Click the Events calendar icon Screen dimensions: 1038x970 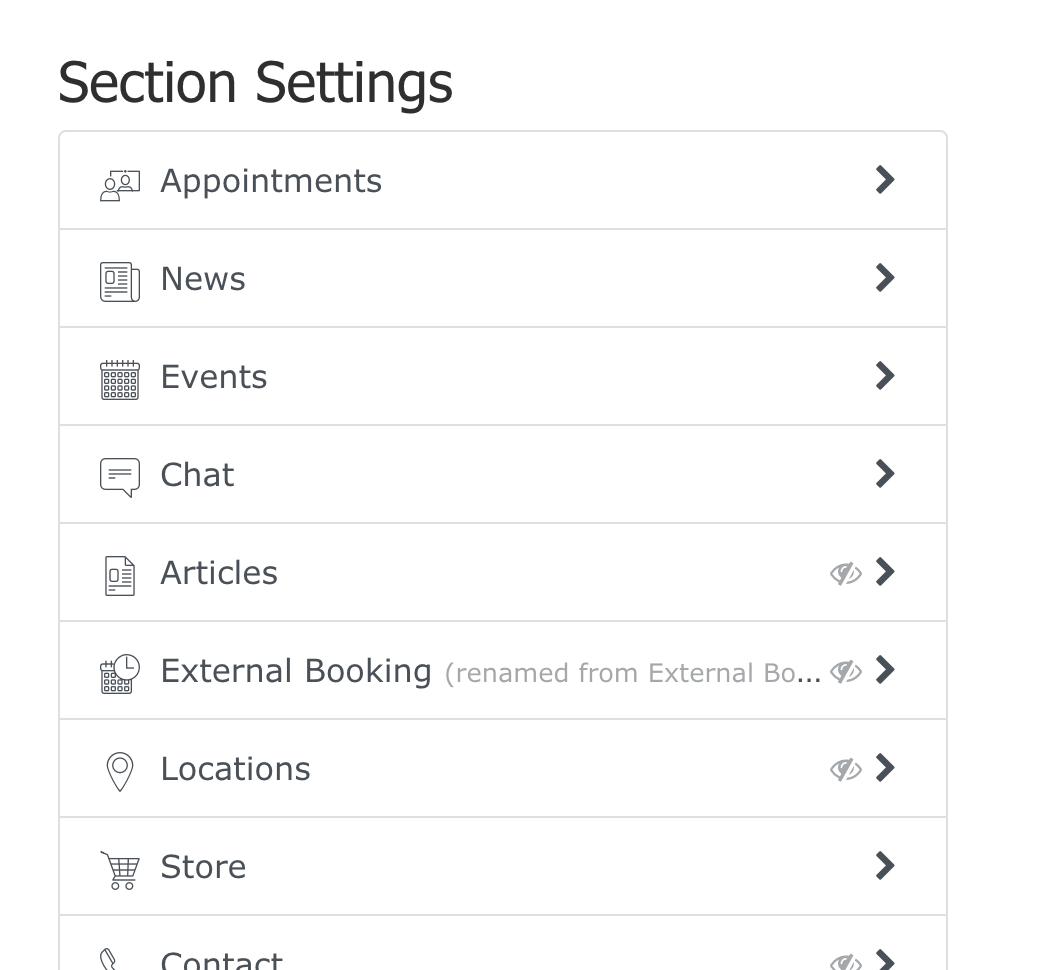point(120,379)
